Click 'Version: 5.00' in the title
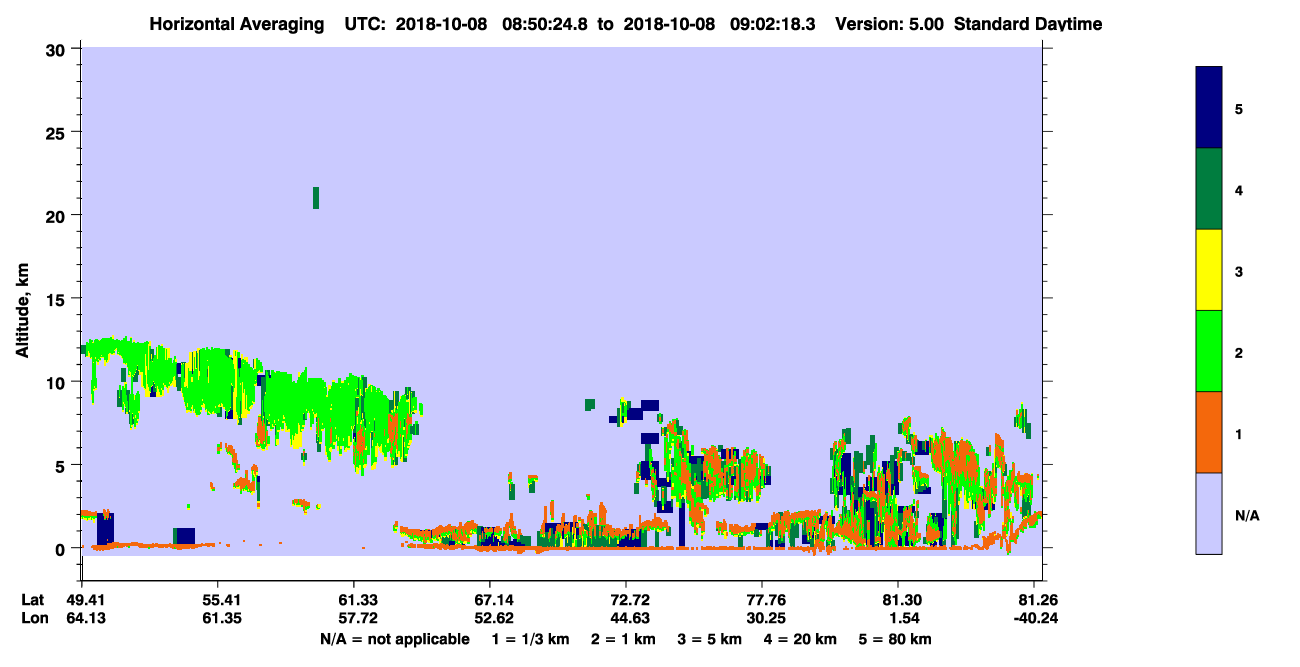This screenshot has width=1300, height=667. [x=889, y=23]
